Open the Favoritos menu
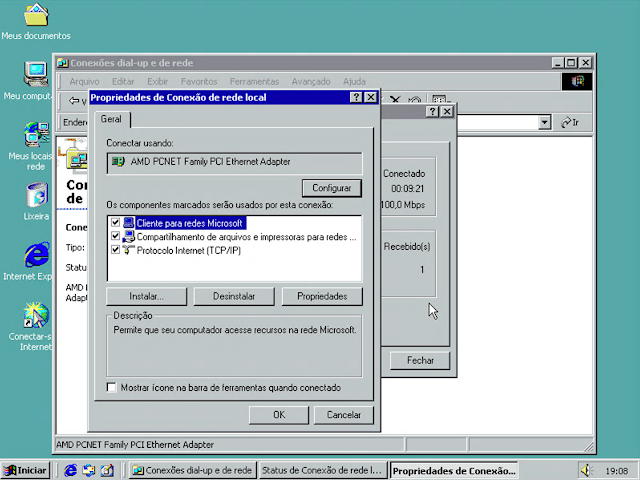This screenshot has width=640, height=480. click(199, 82)
